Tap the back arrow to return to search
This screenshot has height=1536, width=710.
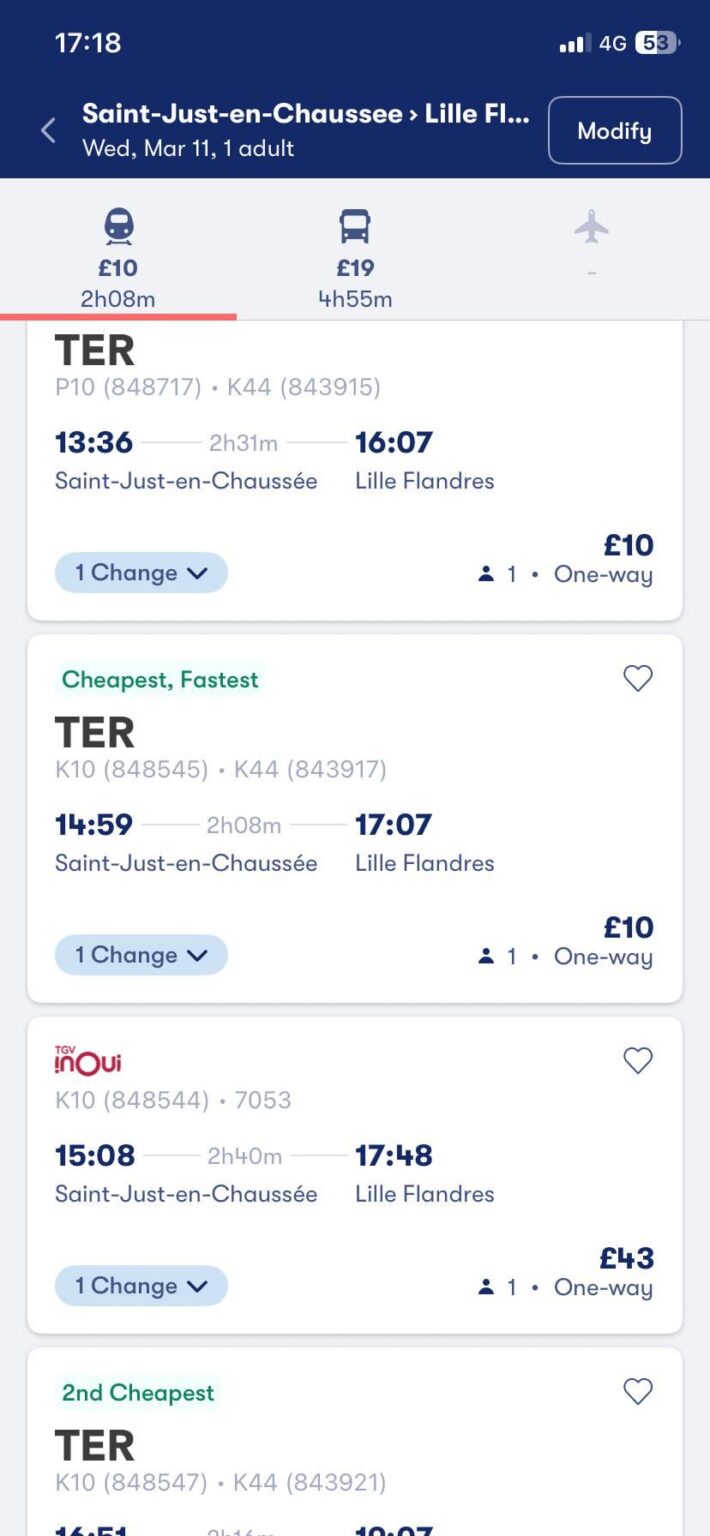coord(48,130)
